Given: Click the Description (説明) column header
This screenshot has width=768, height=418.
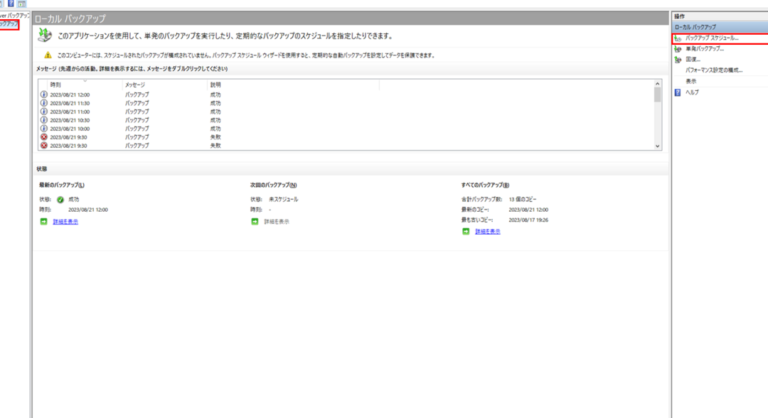Looking at the screenshot, I should 216,85.
